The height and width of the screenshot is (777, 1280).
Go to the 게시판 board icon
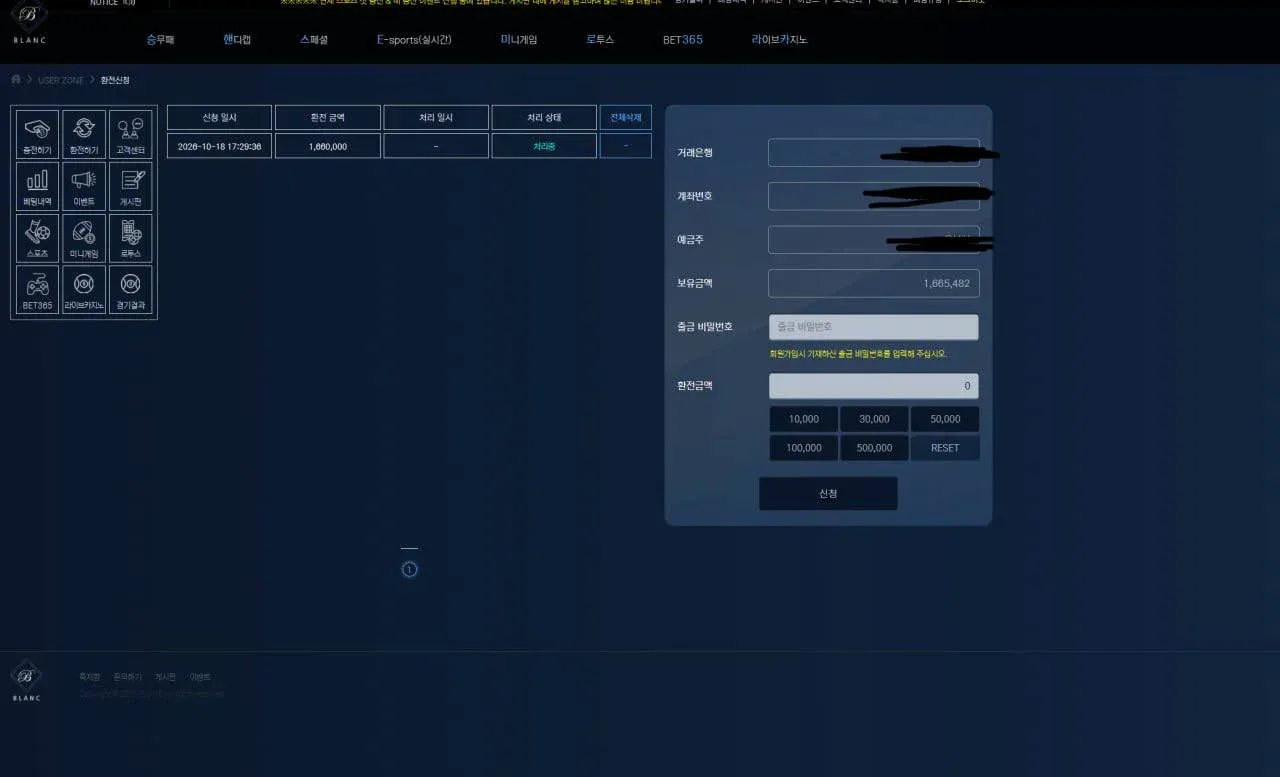tap(131, 186)
